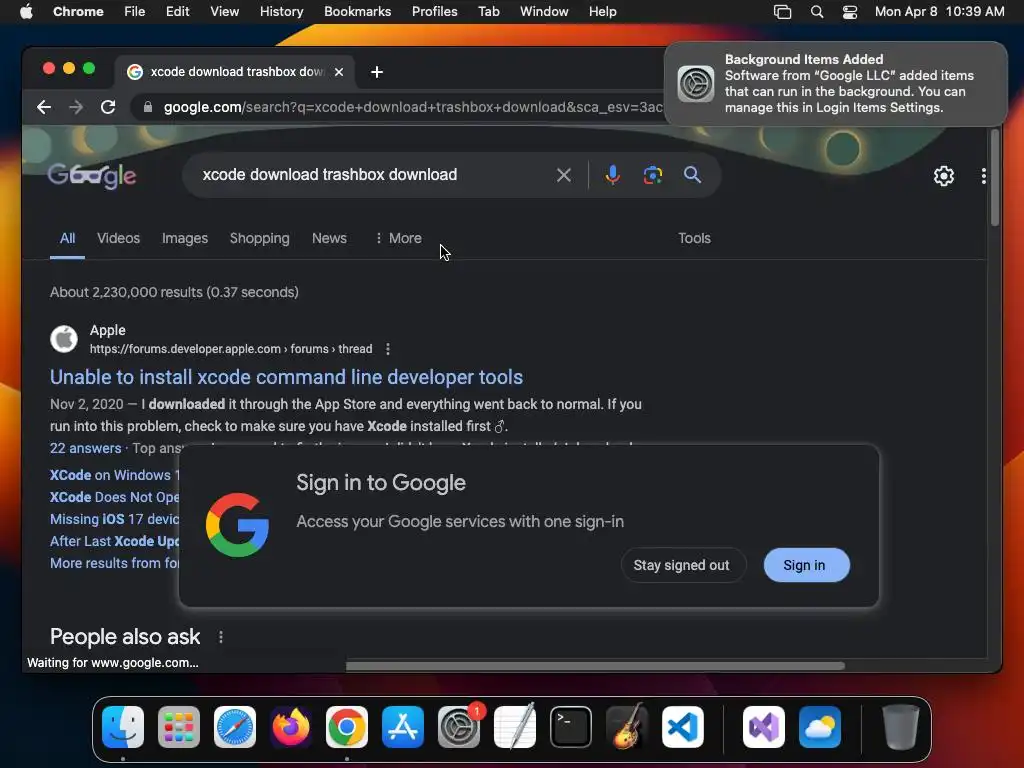Open the Bookmarks menu
This screenshot has height=768, width=1024.
[x=357, y=12]
